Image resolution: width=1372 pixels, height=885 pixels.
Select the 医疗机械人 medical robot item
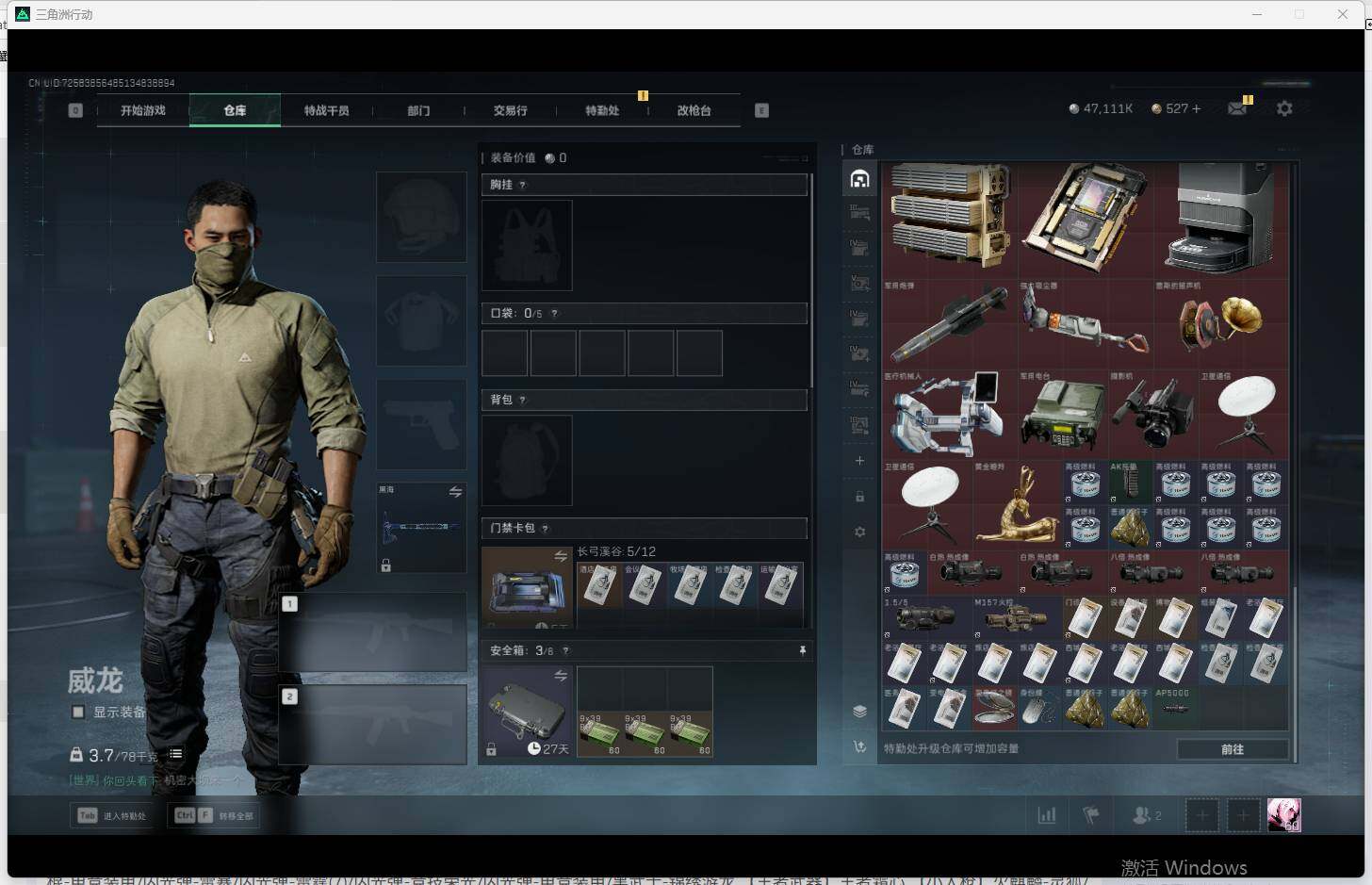[950, 415]
